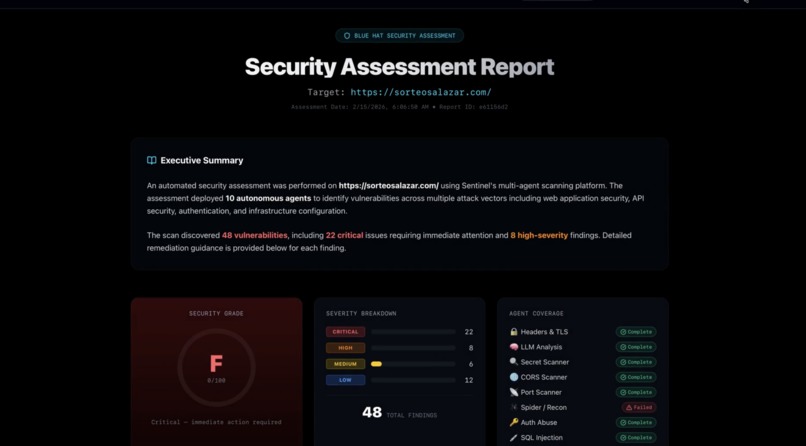The height and width of the screenshot is (446, 806).
Task: Click the SEVERITY BREAKDOWN card heading
Action: pyautogui.click(x=361, y=313)
